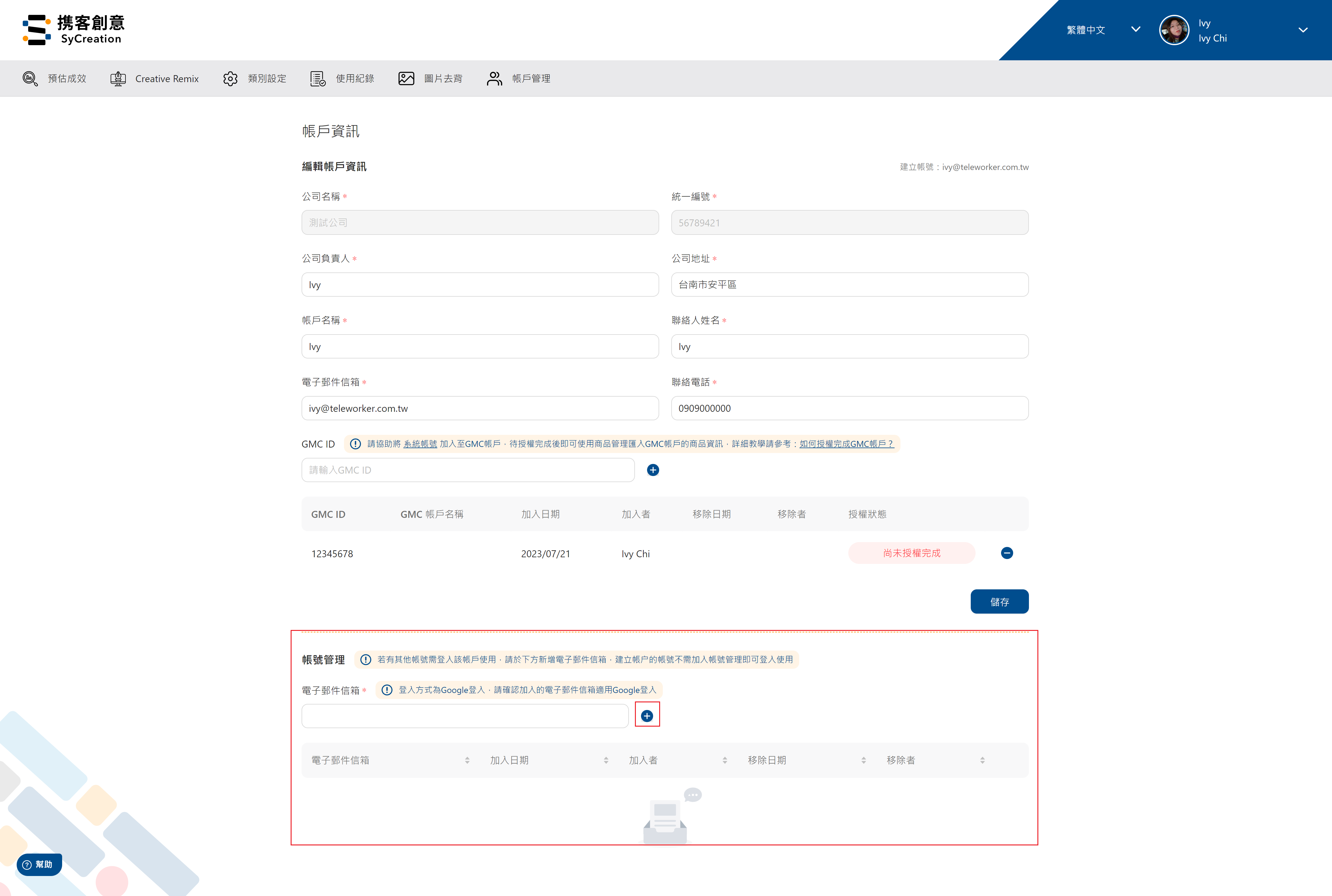Viewport: 1332px width, 896px height.
Task: Click the 幫助 help button
Action: pyautogui.click(x=39, y=864)
